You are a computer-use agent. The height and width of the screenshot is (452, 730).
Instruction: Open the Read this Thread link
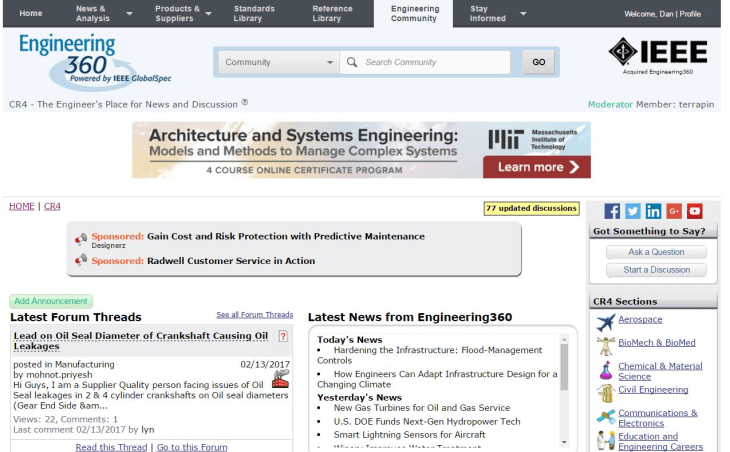tap(111, 447)
